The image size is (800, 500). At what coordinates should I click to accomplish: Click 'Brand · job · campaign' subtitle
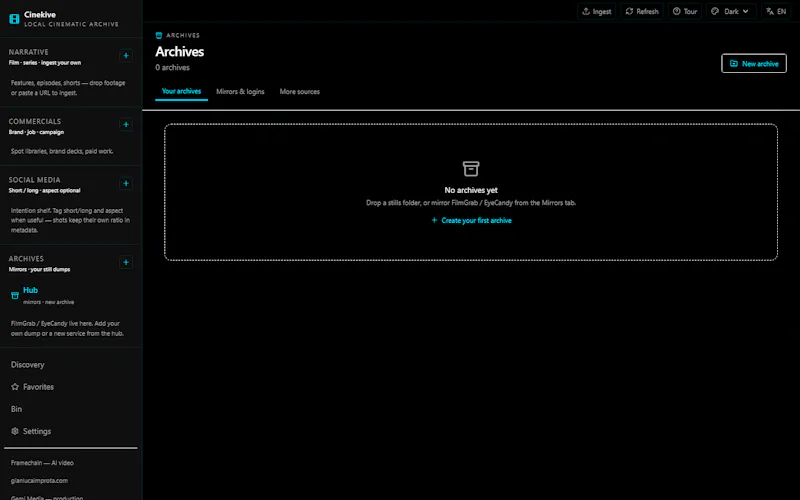tap(36, 132)
